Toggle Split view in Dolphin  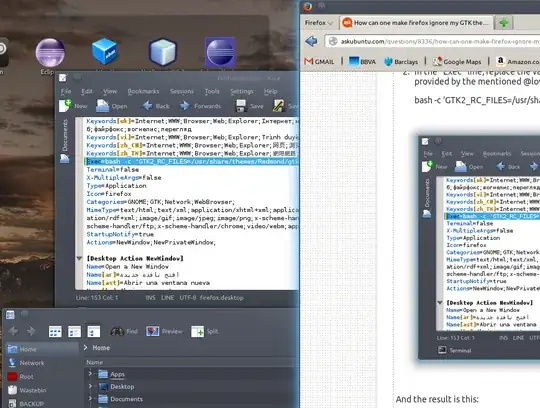point(205,331)
